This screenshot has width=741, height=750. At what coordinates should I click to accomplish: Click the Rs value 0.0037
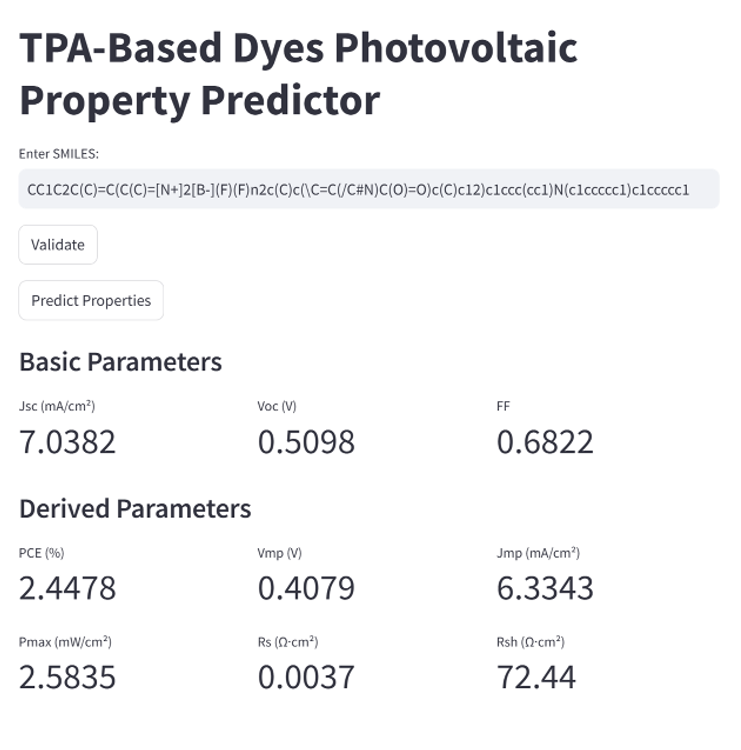306,677
